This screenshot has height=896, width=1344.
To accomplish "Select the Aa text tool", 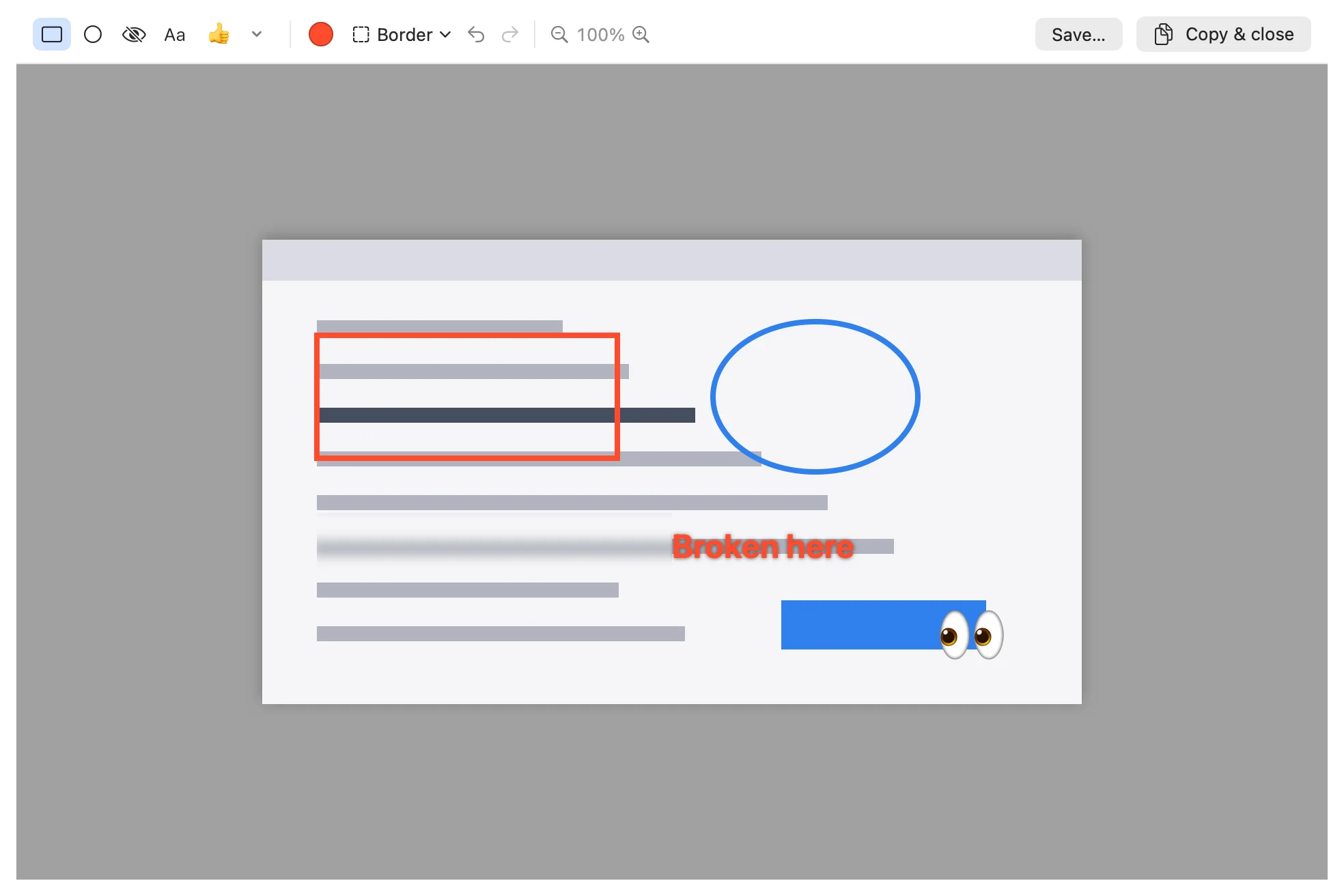I will (x=175, y=34).
